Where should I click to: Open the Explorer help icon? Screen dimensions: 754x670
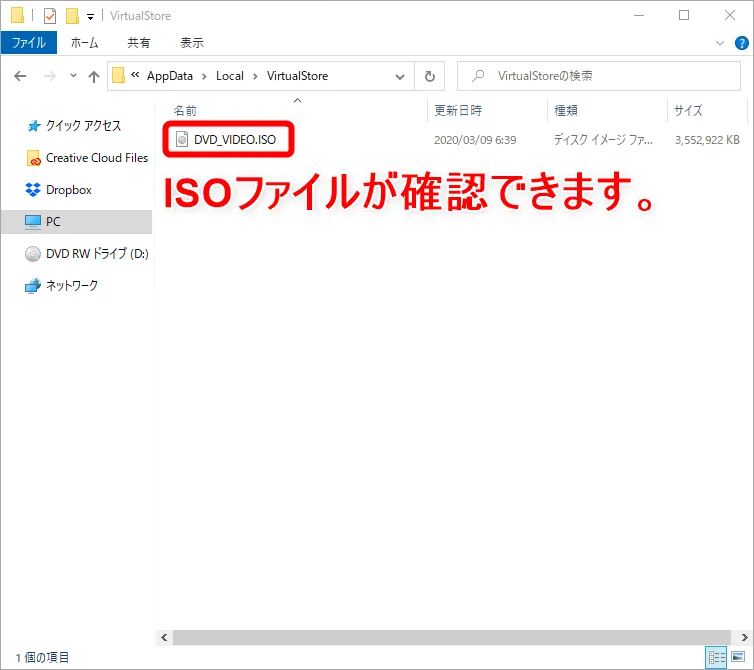741,43
